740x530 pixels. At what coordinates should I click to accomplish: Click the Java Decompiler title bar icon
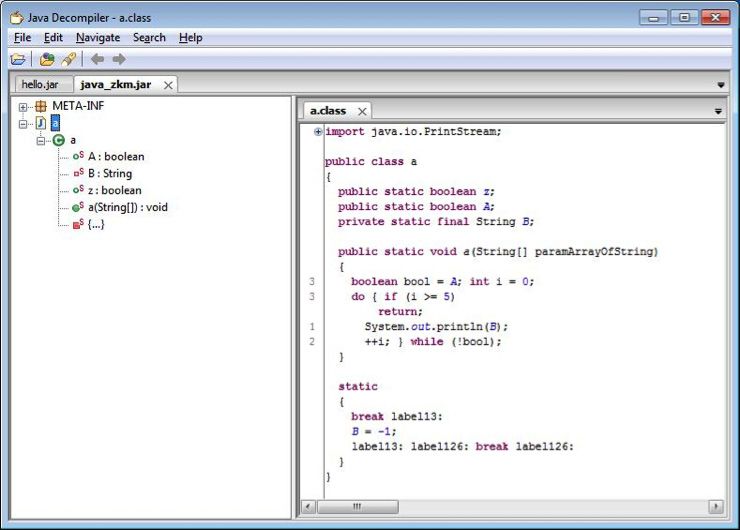tap(17, 18)
